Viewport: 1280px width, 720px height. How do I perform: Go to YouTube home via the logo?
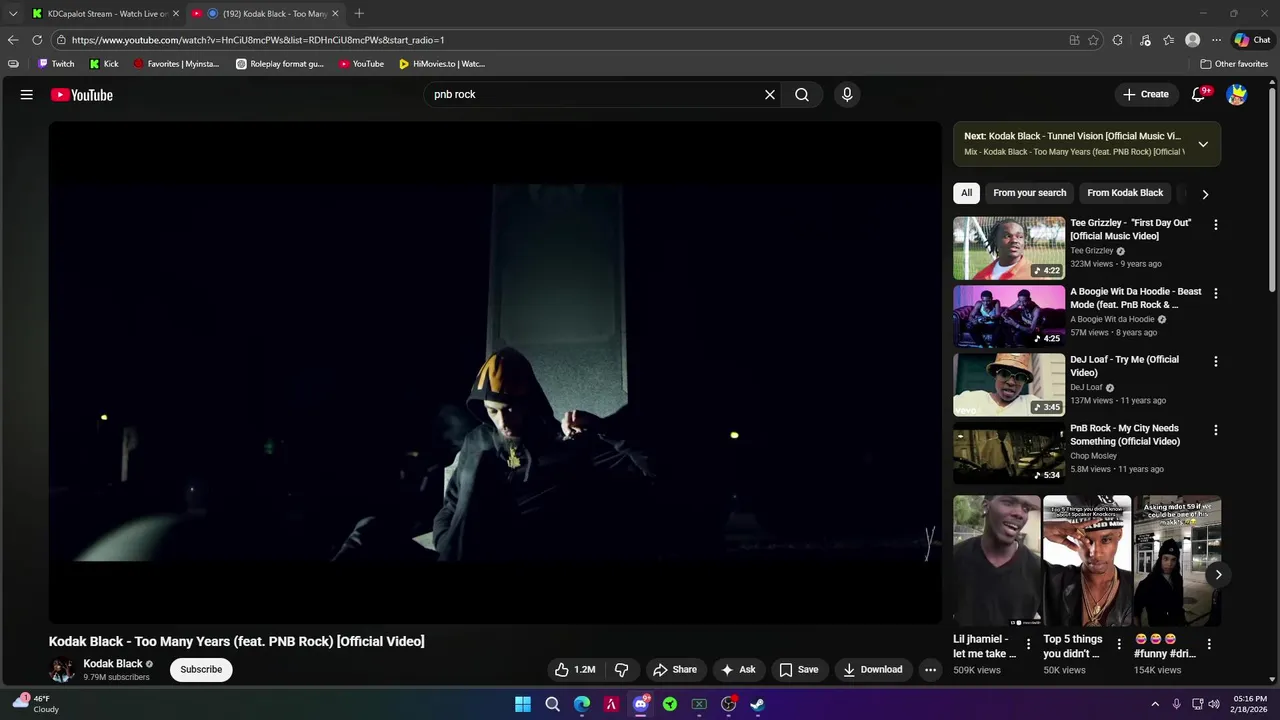82,95
